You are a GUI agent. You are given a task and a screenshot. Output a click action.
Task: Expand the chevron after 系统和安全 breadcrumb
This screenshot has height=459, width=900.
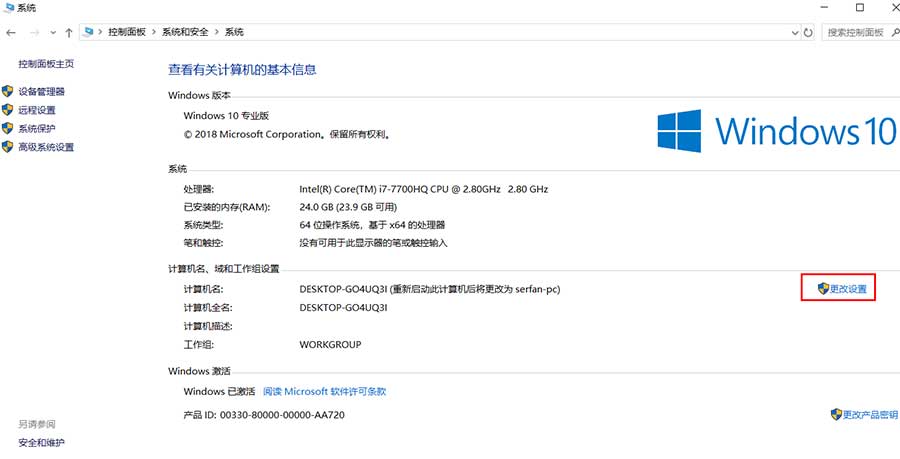click(x=217, y=32)
